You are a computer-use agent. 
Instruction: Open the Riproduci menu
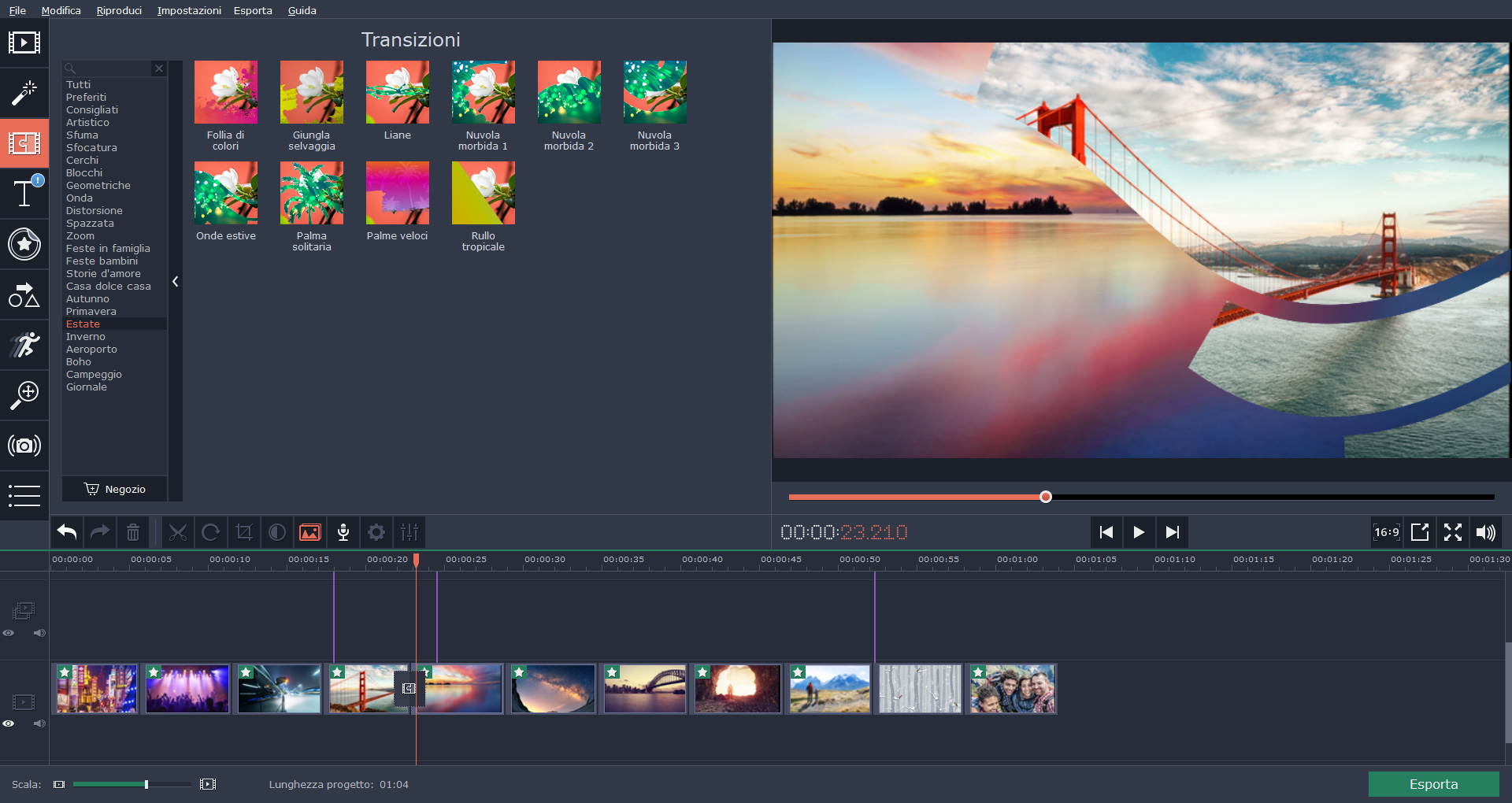click(x=119, y=10)
